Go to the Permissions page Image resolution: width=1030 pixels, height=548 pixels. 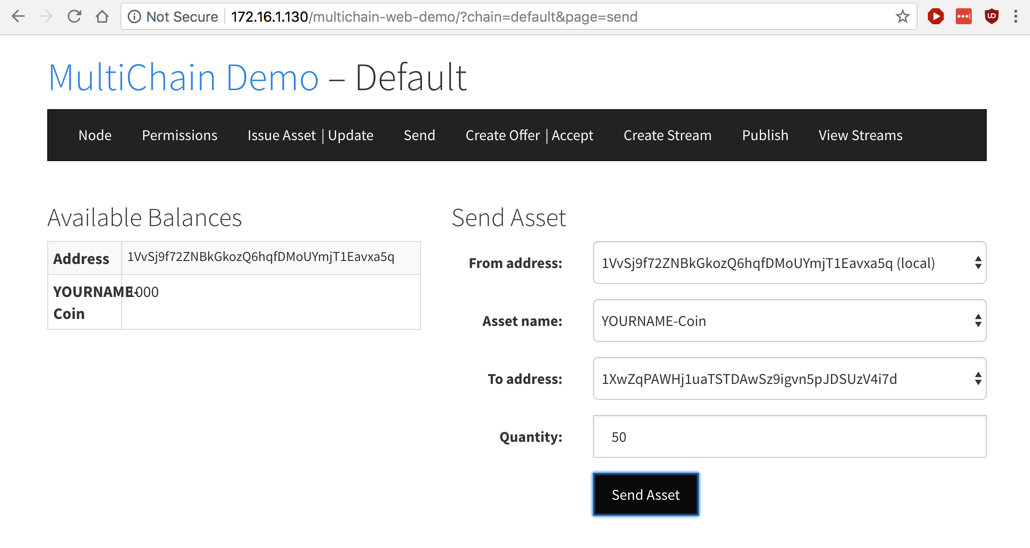(179, 135)
